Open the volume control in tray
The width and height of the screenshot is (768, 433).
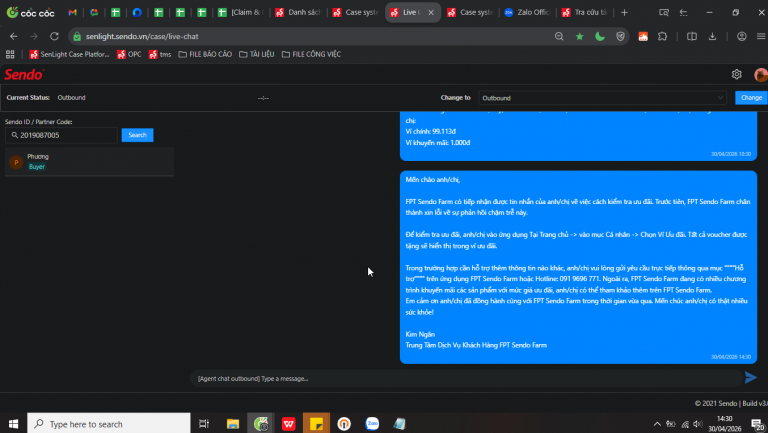point(698,424)
